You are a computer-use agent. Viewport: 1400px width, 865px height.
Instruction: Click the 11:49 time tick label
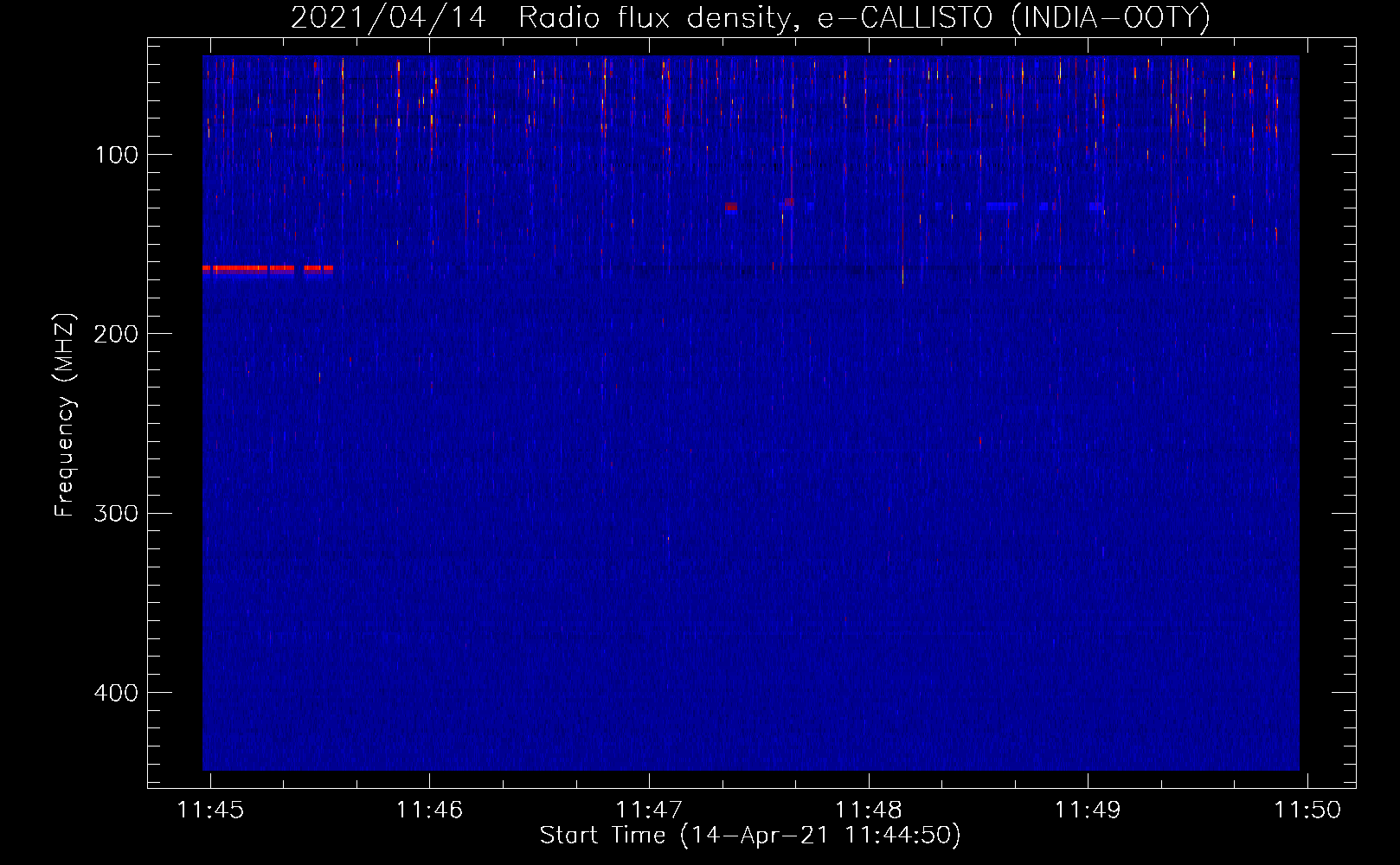[x=1088, y=810]
